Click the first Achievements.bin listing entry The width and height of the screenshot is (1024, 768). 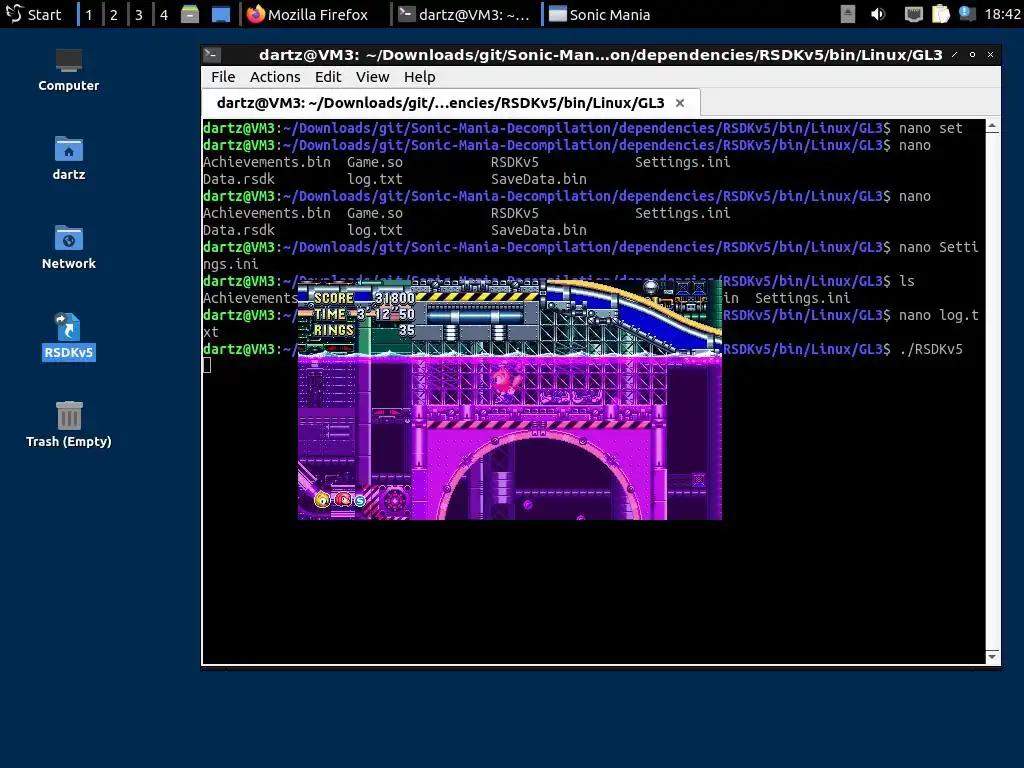(x=266, y=162)
